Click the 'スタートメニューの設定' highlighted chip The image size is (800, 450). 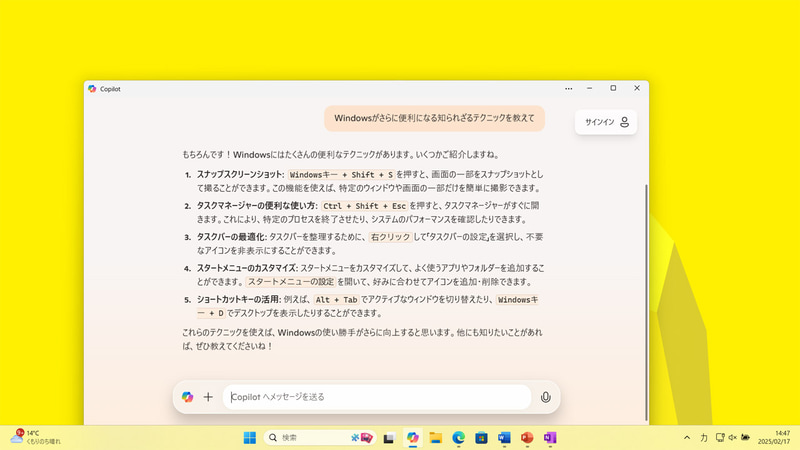[x=291, y=282]
